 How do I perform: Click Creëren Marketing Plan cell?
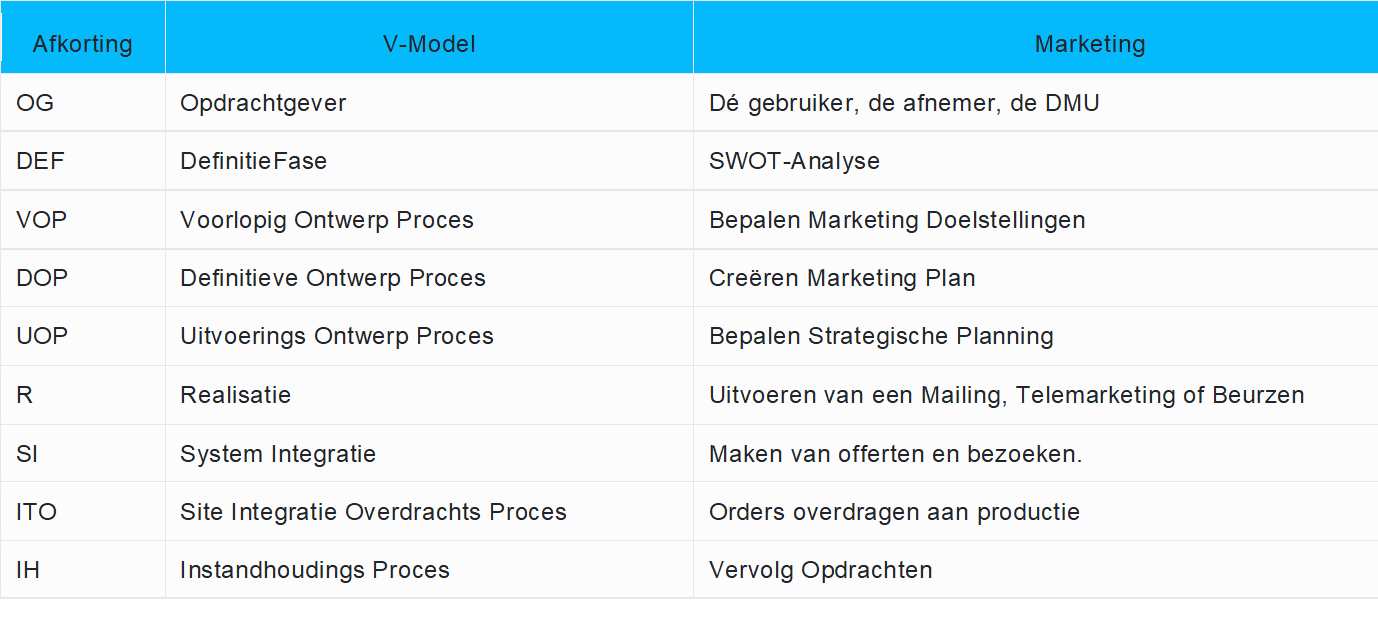point(842,278)
